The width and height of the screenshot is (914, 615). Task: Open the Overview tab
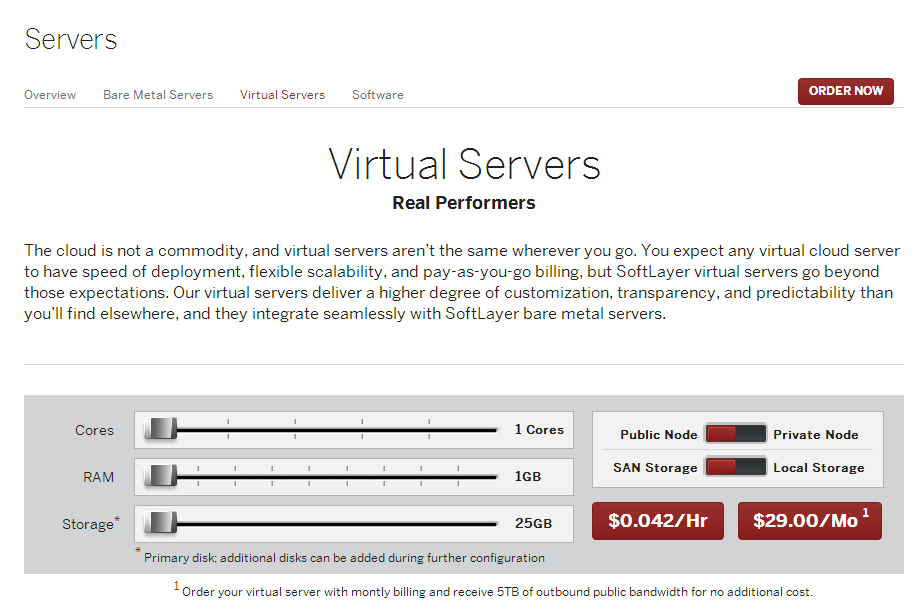(x=50, y=95)
